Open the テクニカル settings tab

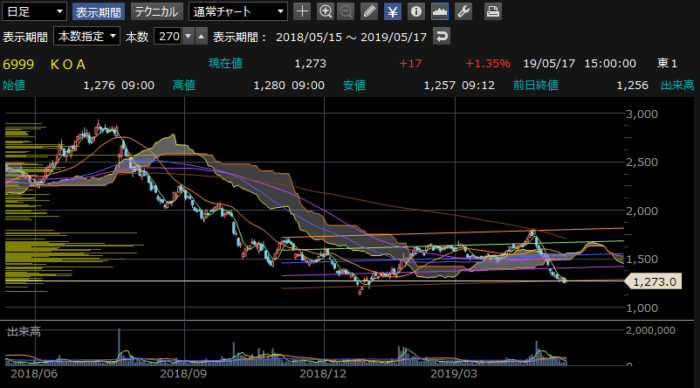click(157, 12)
